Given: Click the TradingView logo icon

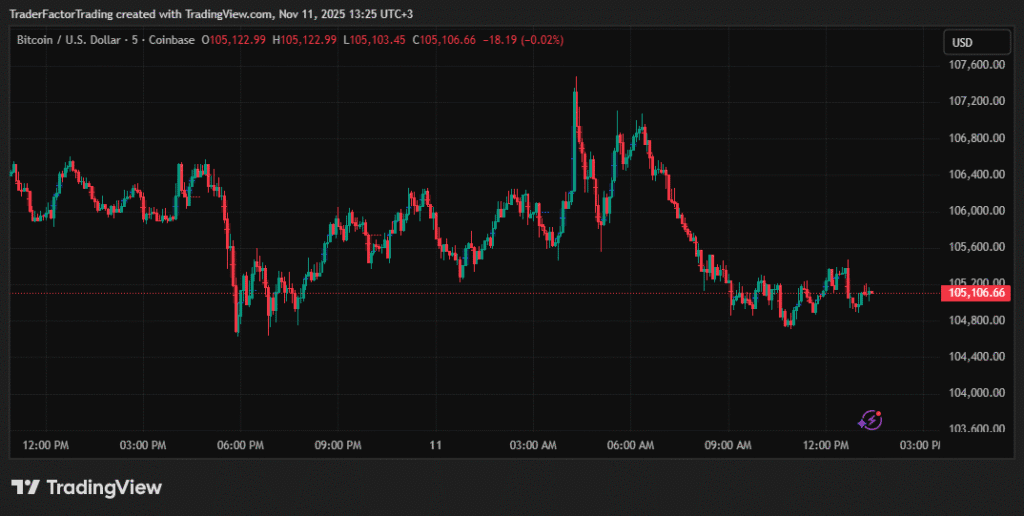Looking at the screenshot, I should 25,487.
